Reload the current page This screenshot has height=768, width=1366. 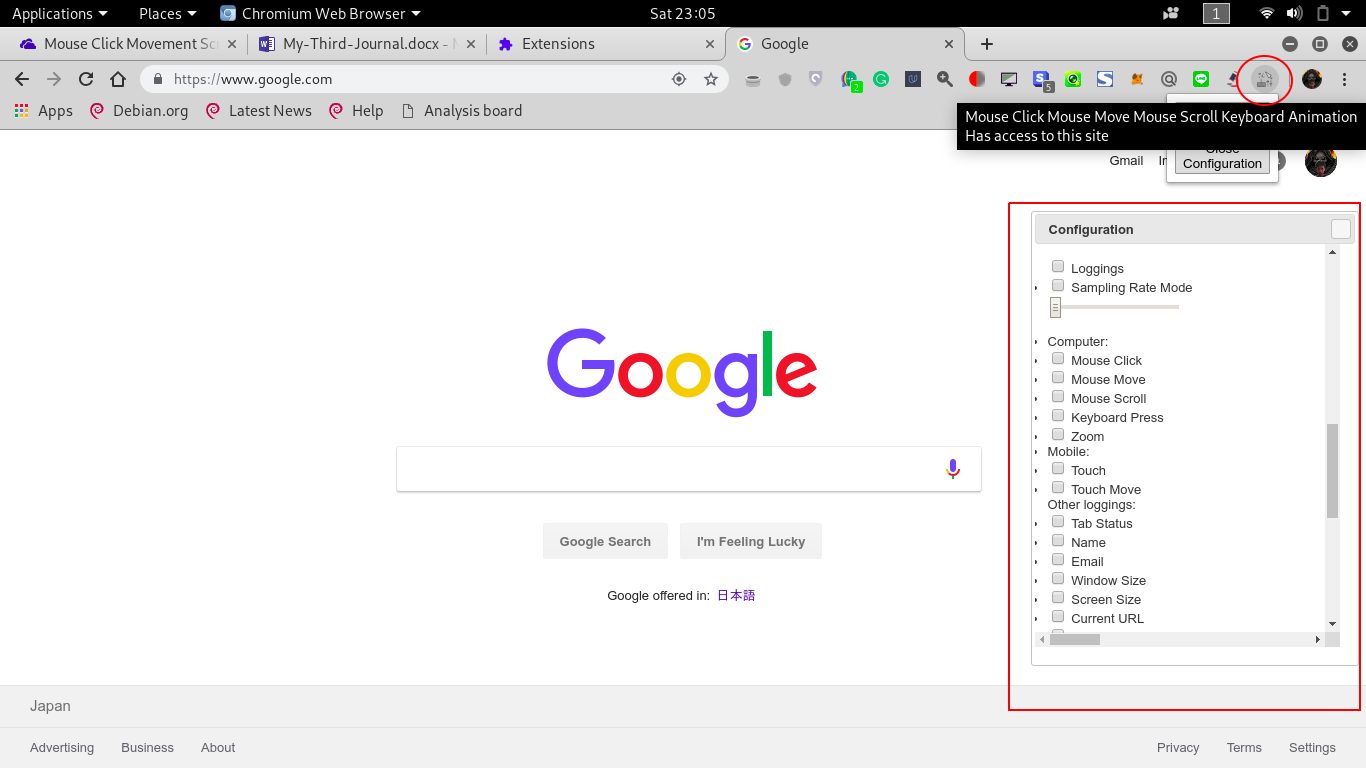[x=86, y=79]
